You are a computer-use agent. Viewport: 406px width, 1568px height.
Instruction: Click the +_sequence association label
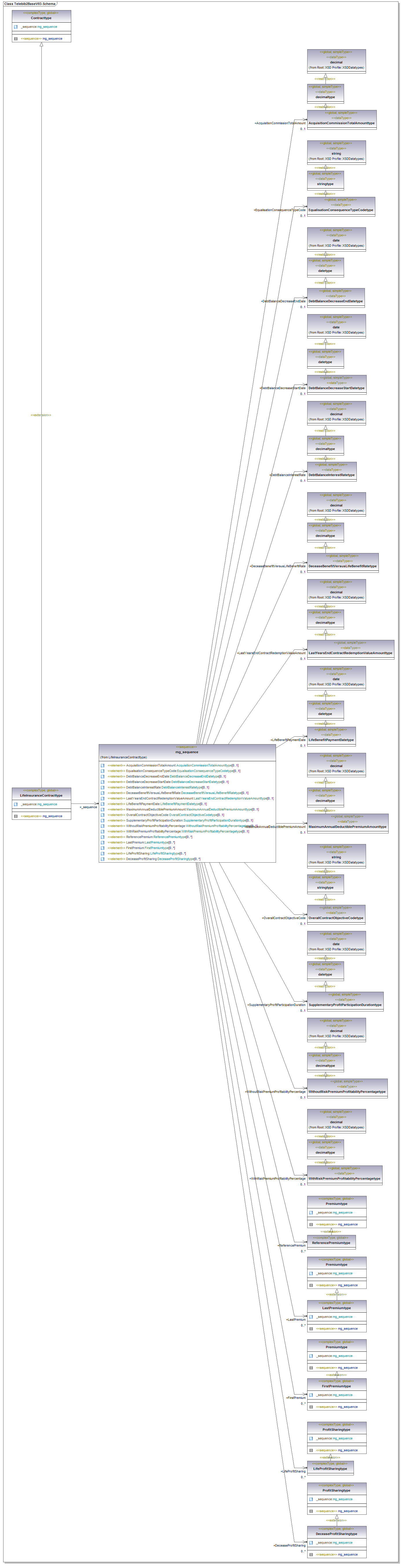[x=88, y=807]
